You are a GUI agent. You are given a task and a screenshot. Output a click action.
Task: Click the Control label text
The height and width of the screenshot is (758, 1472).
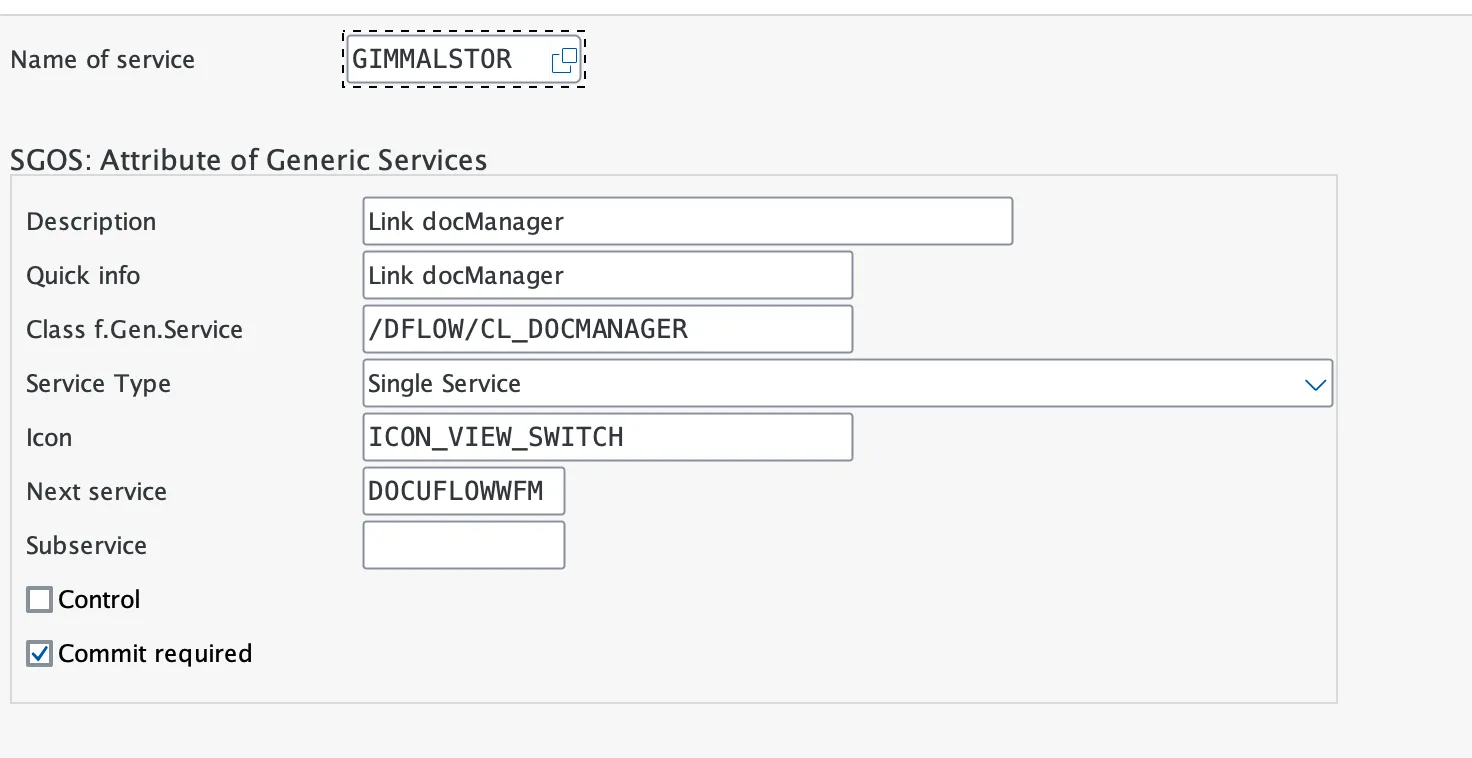99,600
